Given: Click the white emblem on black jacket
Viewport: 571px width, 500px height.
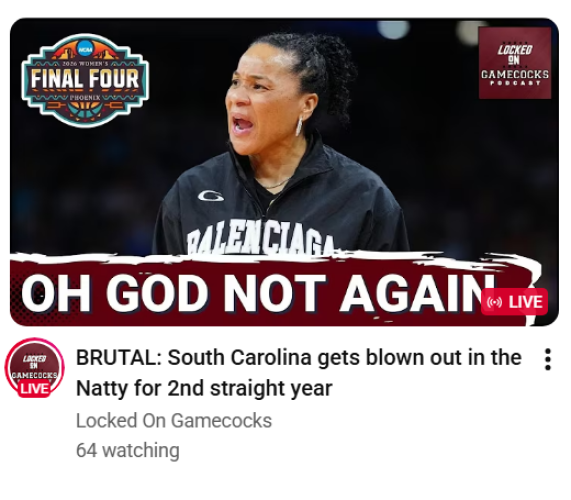Looking at the screenshot, I should pyautogui.click(x=211, y=196).
